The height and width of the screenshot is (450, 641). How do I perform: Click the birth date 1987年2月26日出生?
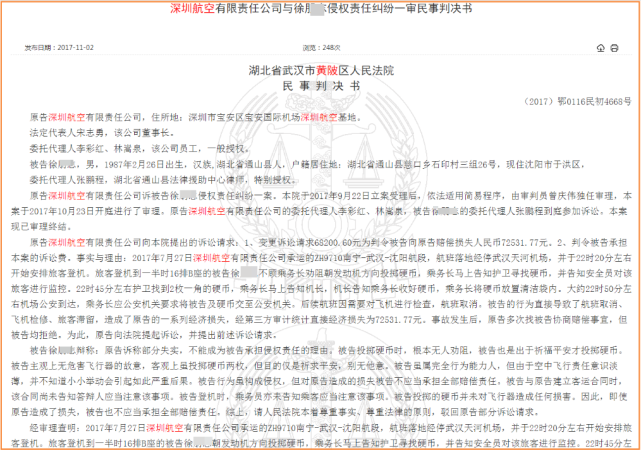pyautogui.click(x=144, y=164)
